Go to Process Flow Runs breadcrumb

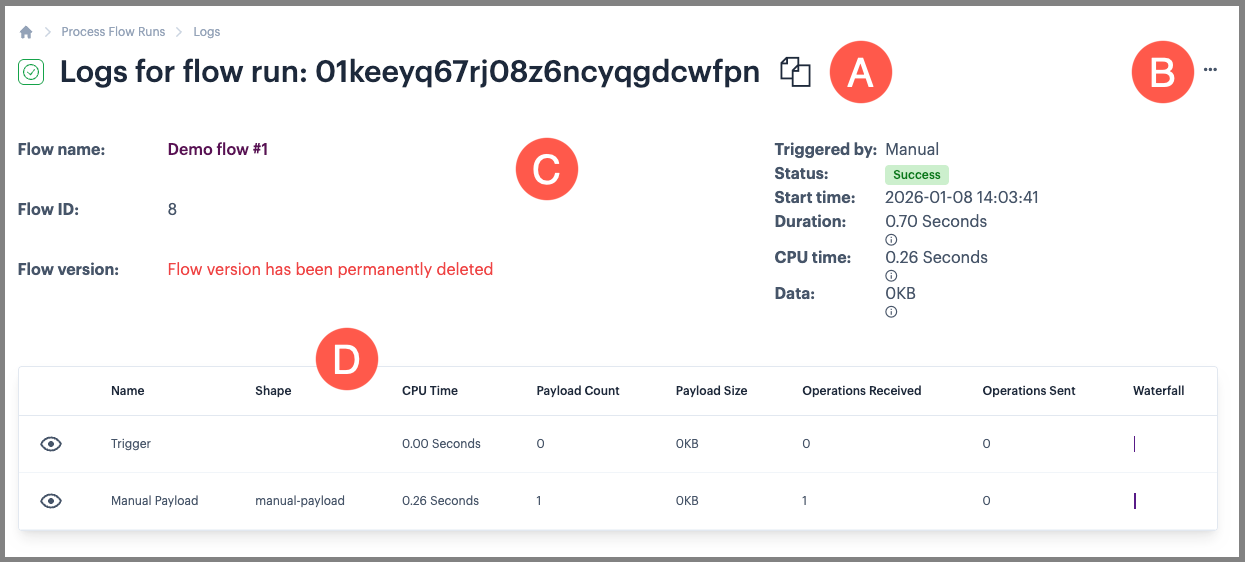(113, 32)
